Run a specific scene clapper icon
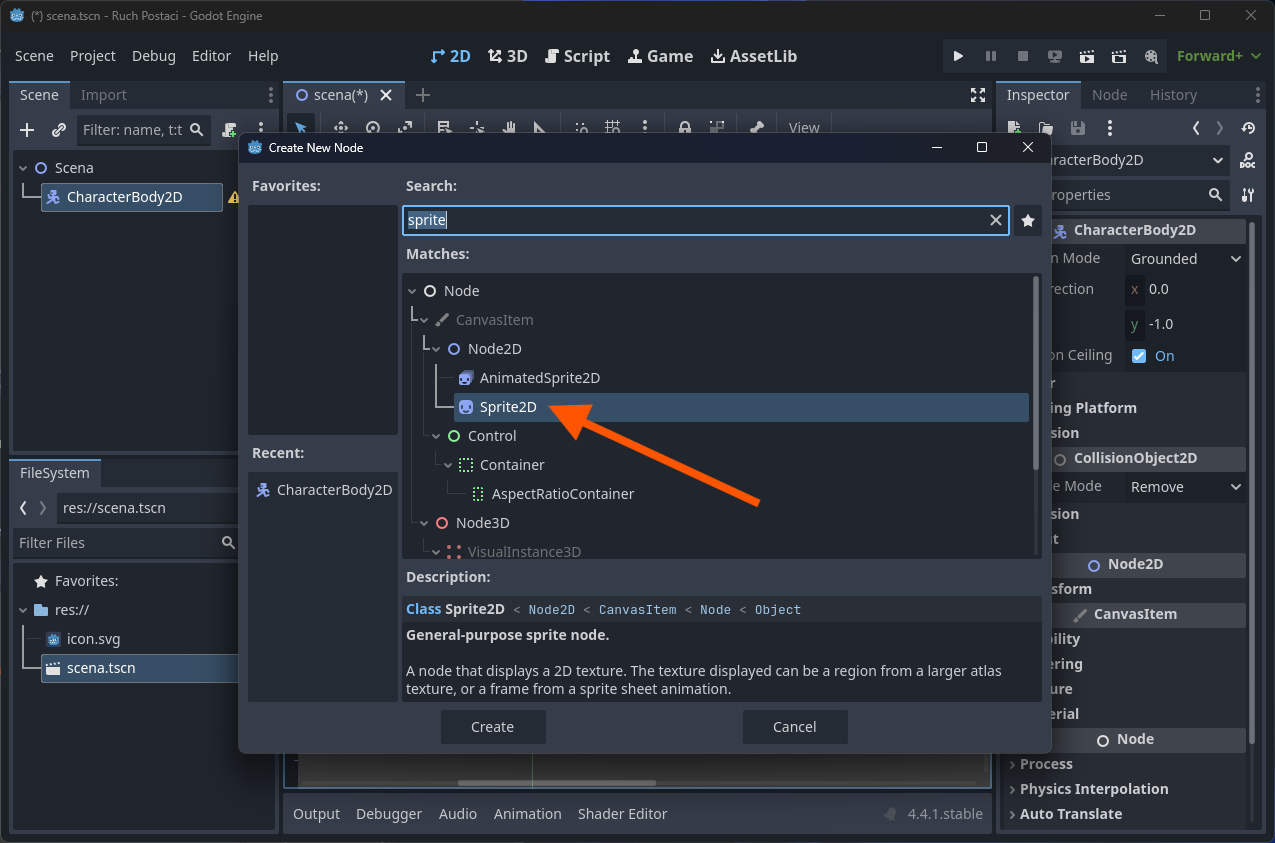Screen dimensions: 1275x843 coord(1119,56)
